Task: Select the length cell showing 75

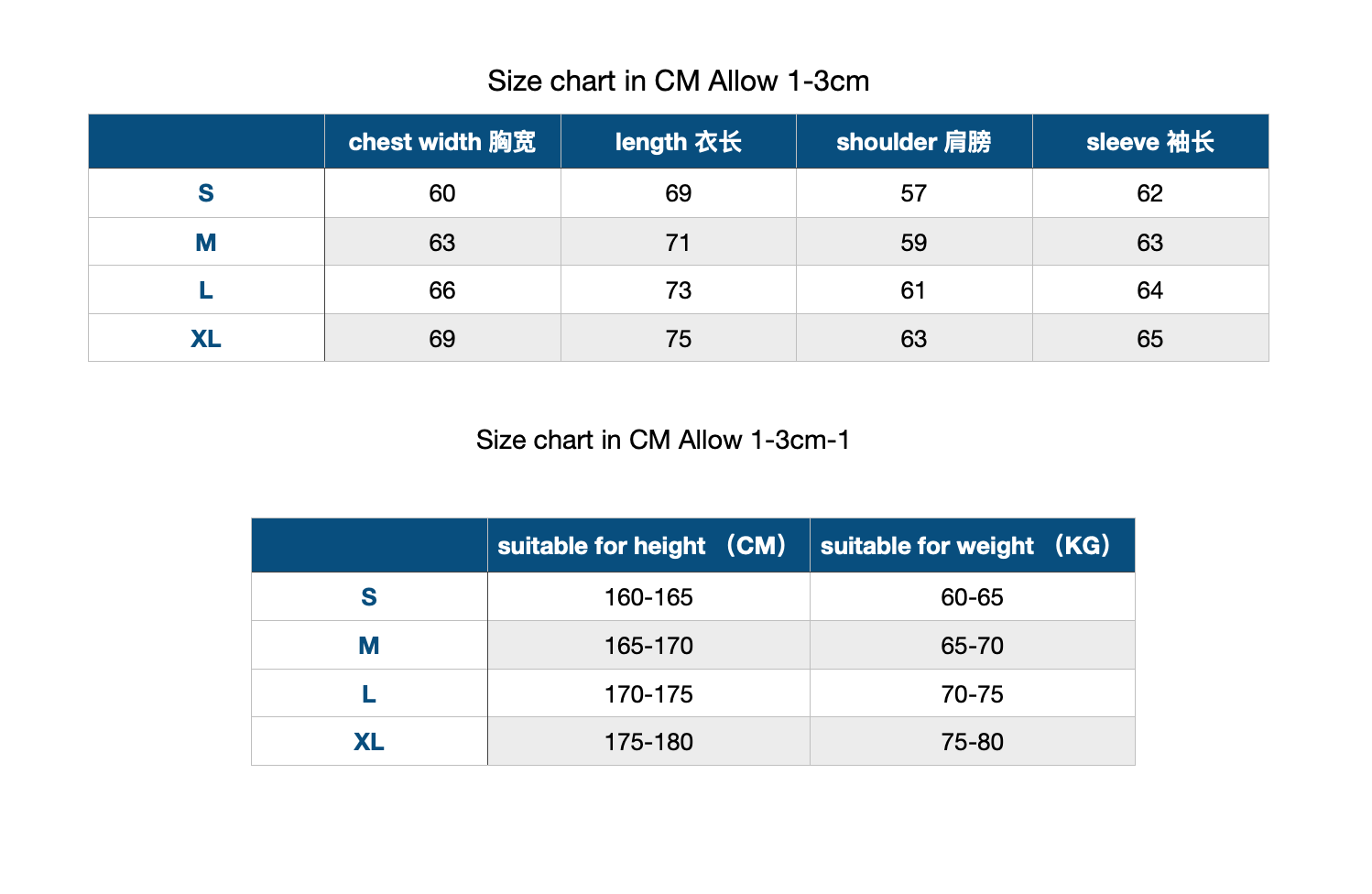Action: 678,339
